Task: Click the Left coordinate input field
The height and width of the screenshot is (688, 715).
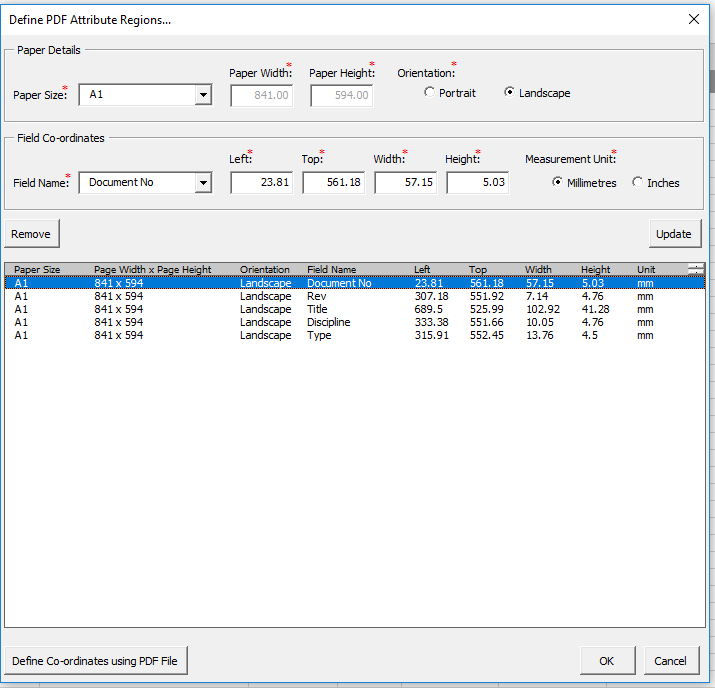Action: coord(261,183)
